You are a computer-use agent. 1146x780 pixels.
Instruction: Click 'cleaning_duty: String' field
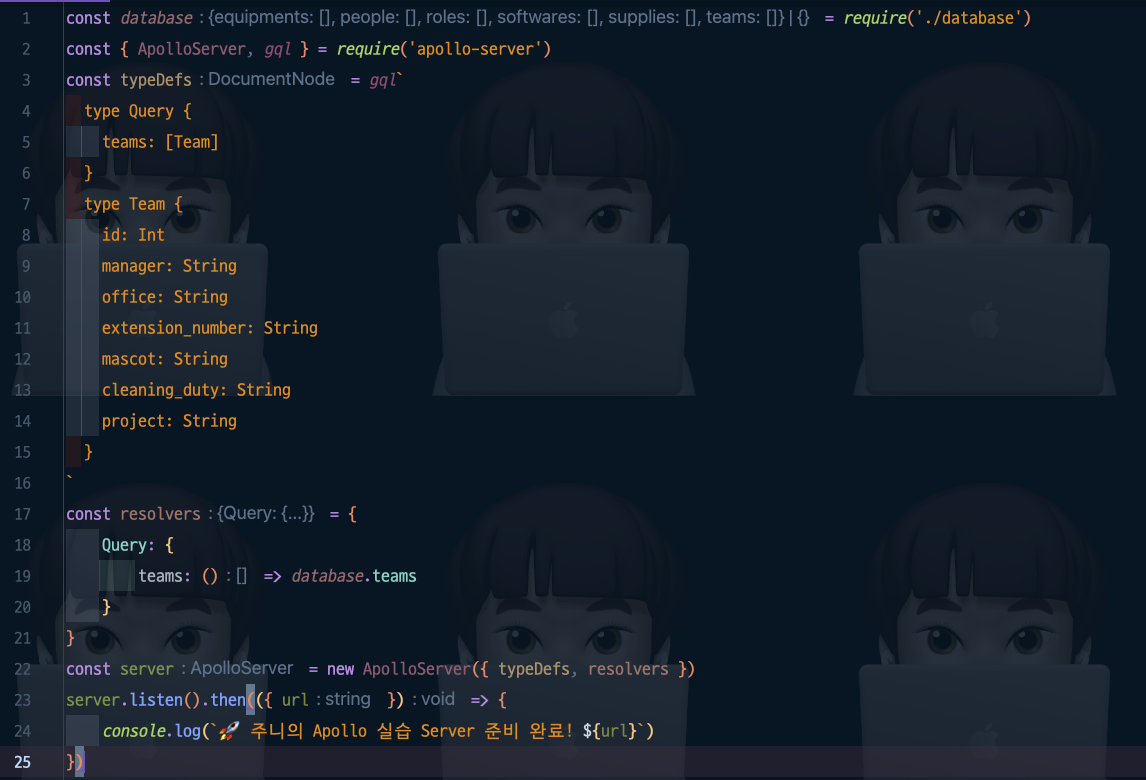[x=196, y=390]
